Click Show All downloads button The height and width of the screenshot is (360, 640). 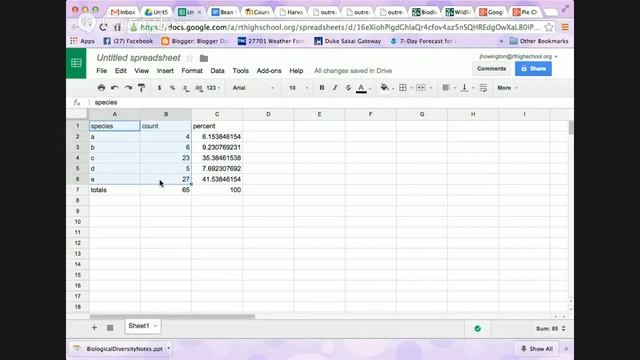coord(536,349)
